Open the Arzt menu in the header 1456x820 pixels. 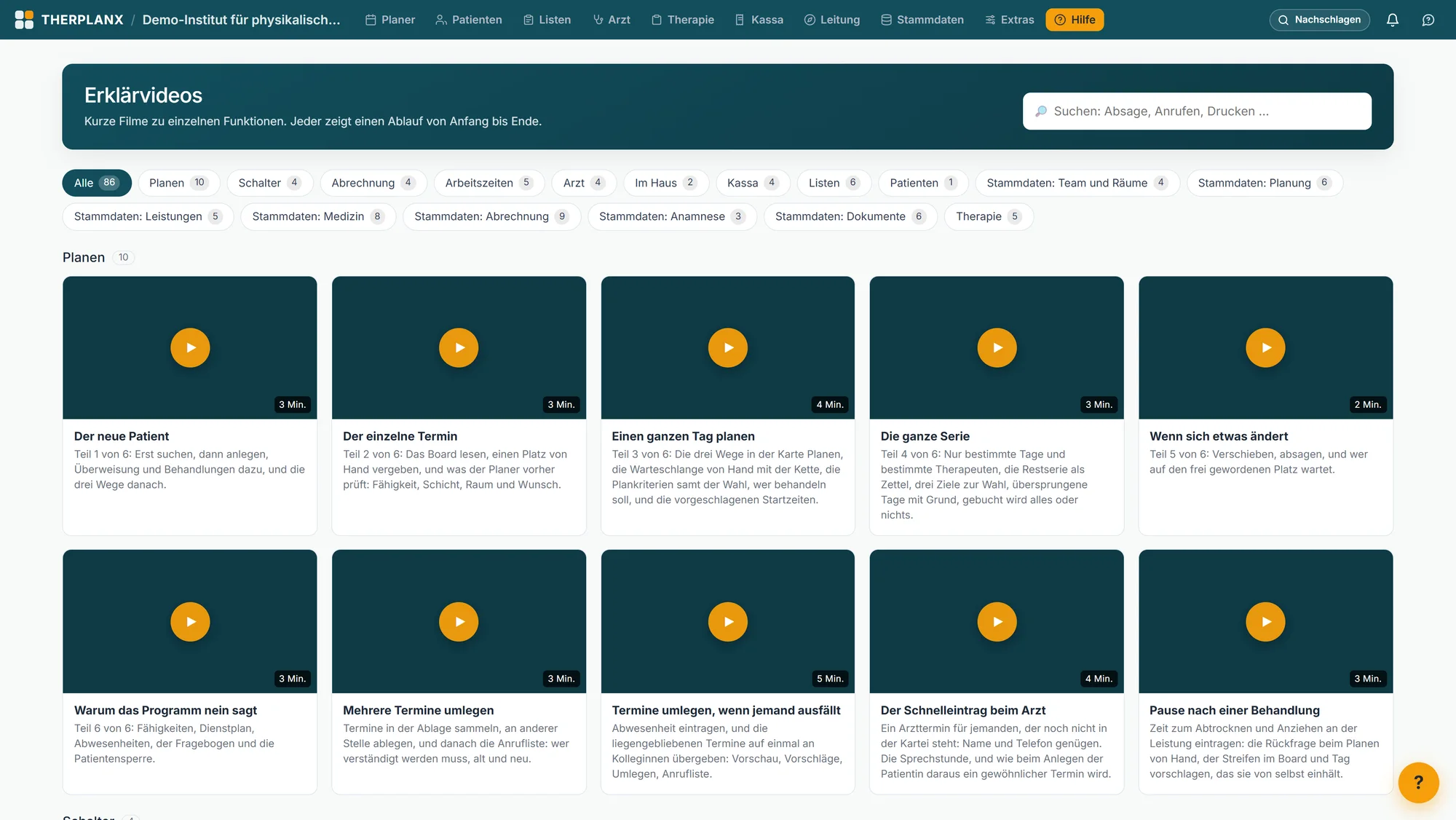[x=612, y=20]
